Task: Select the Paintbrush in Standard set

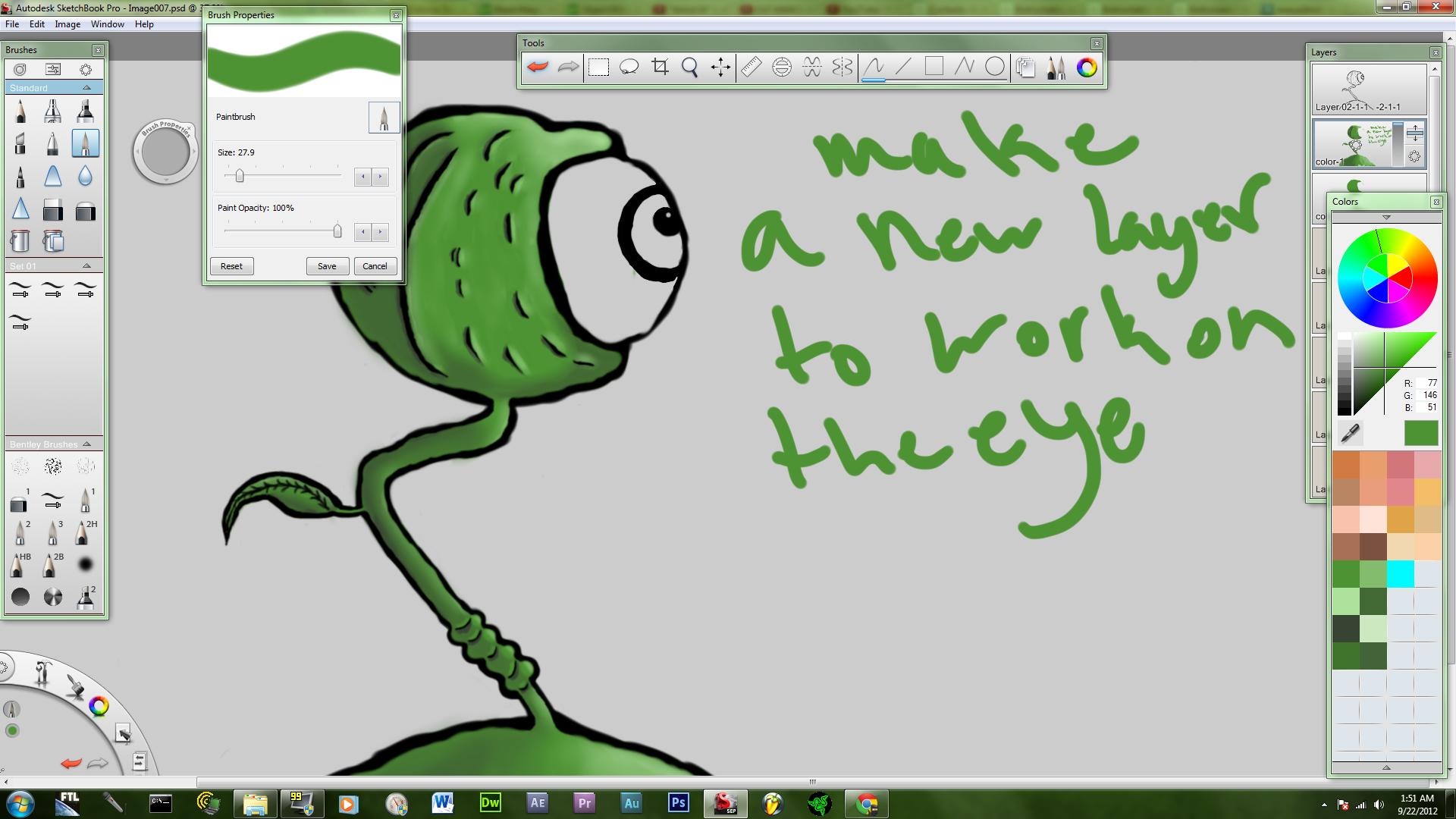Action: point(85,143)
